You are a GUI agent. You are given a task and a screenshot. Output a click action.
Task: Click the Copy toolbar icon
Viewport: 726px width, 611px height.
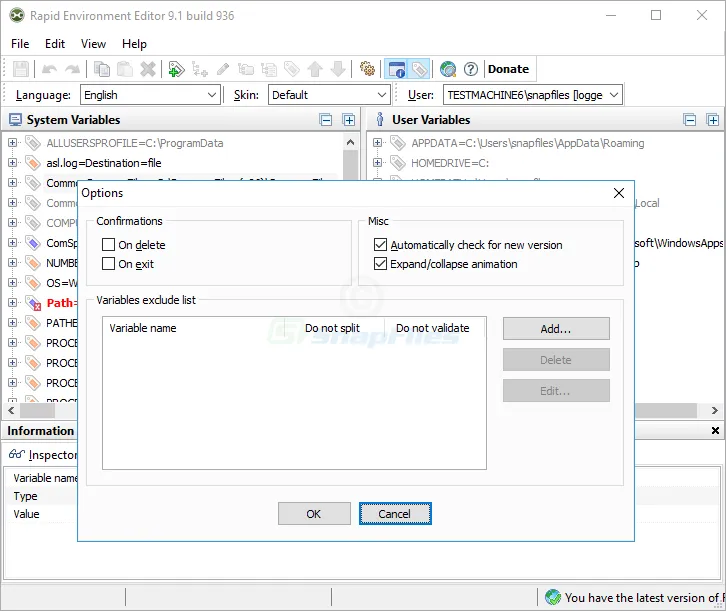(101, 69)
